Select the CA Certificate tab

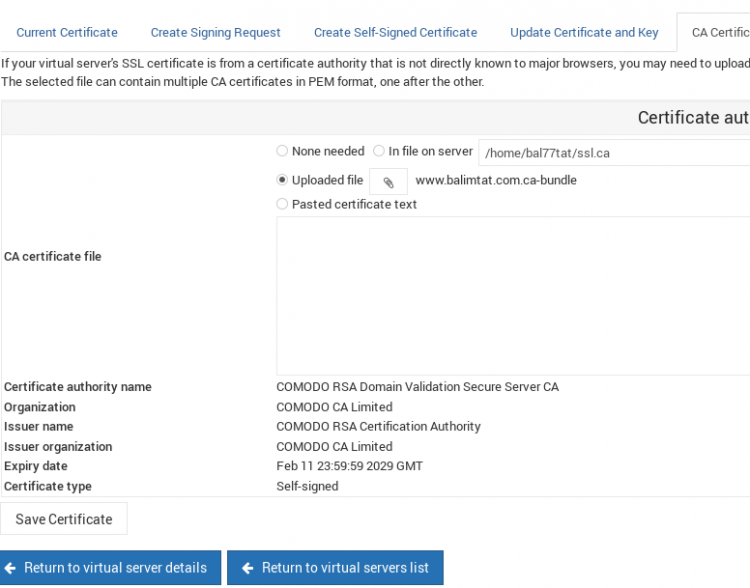719,33
